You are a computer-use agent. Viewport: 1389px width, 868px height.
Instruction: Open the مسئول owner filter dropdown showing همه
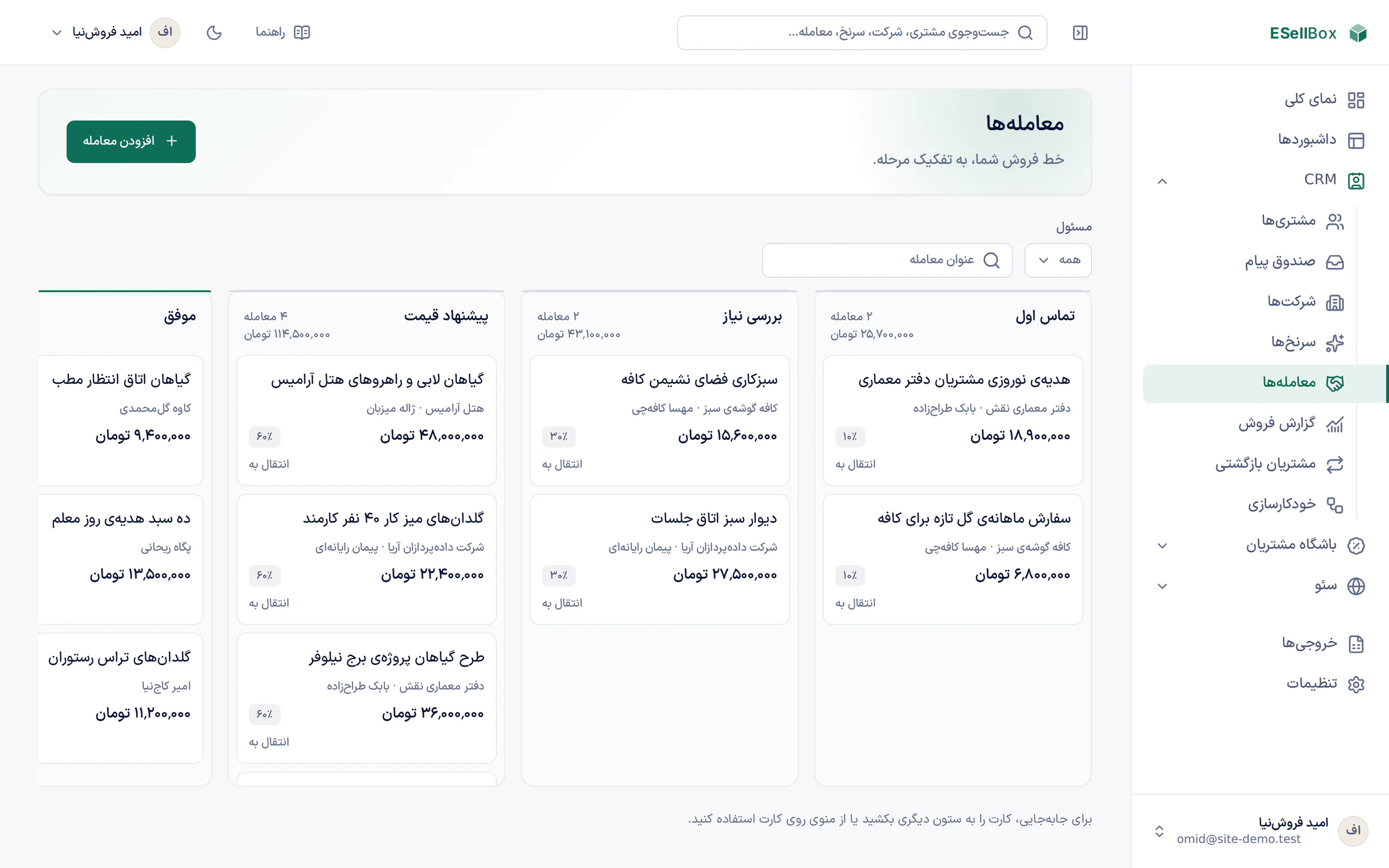(1058, 260)
